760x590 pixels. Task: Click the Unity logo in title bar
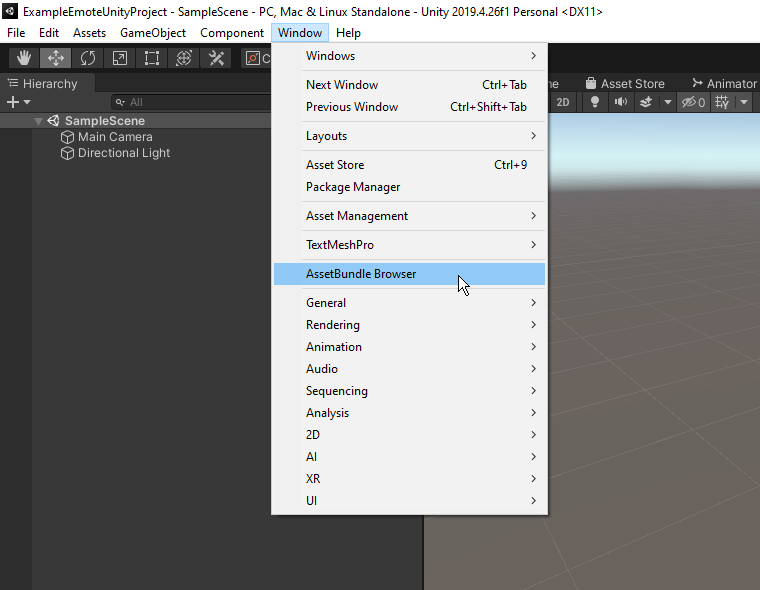(x=10, y=11)
